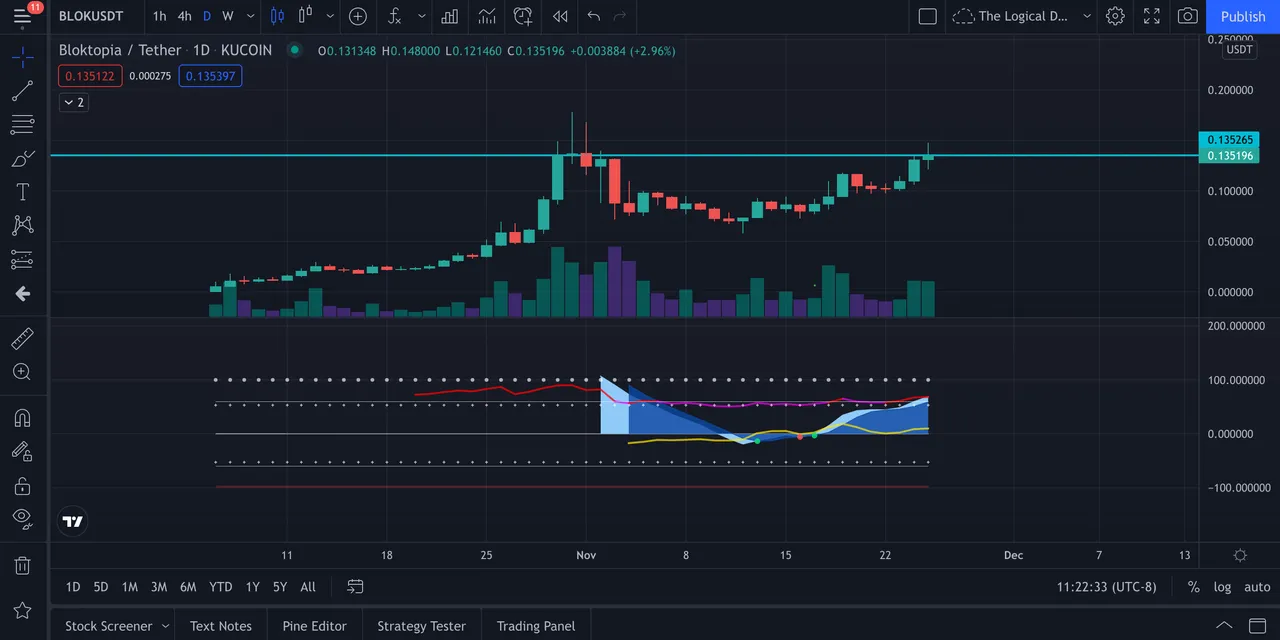1280x640 pixels.
Task: Open the time axis settings gear
Action: tap(1240, 555)
